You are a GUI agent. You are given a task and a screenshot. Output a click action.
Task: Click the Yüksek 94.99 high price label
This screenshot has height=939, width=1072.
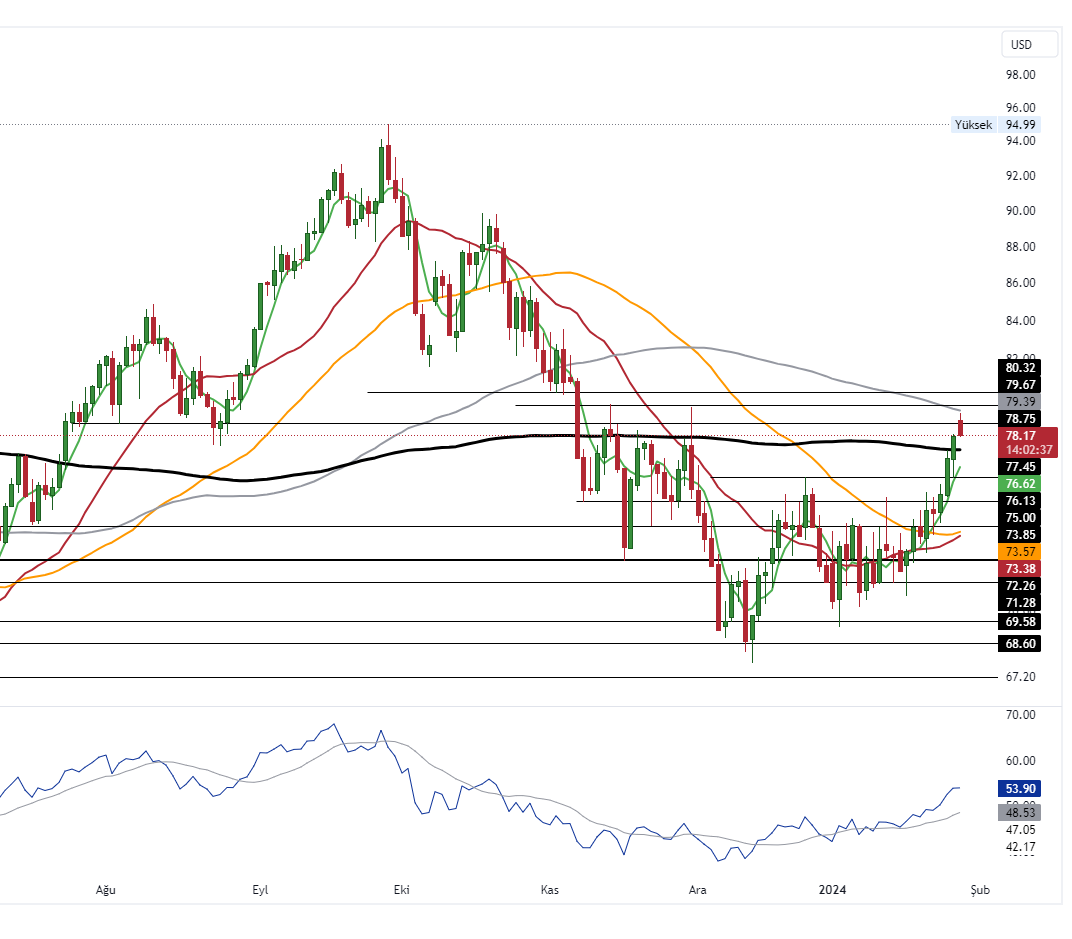click(x=996, y=125)
